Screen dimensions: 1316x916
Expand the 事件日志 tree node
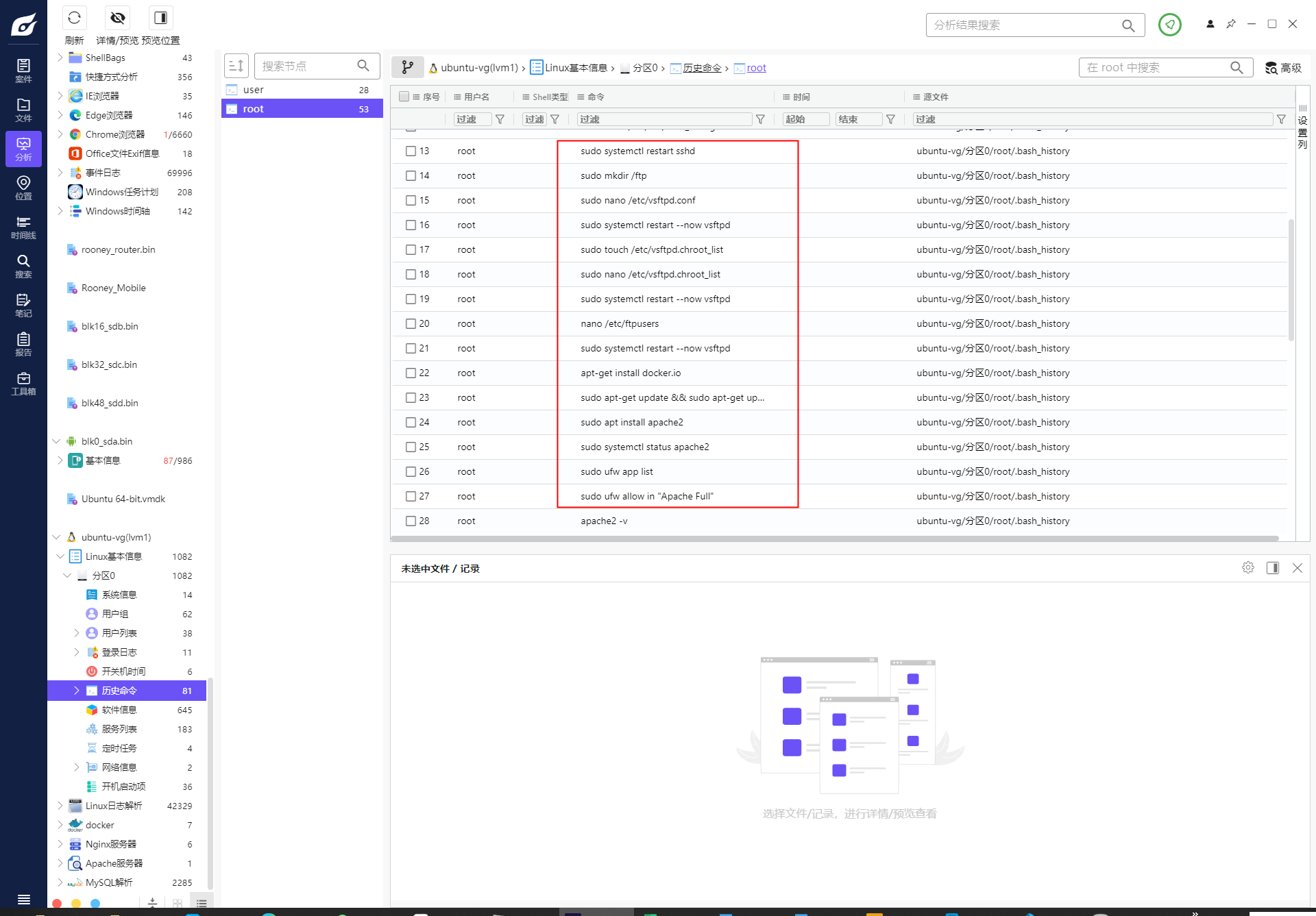(x=60, y=173)
